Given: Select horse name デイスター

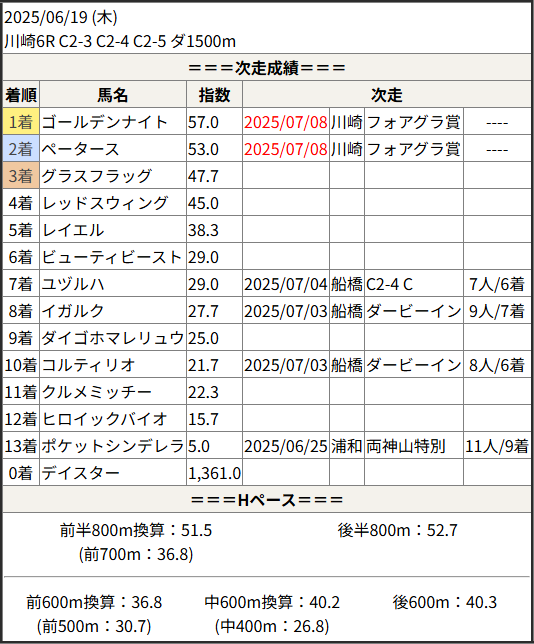Looking at the screenshot, I should click(x=81, y=473).
